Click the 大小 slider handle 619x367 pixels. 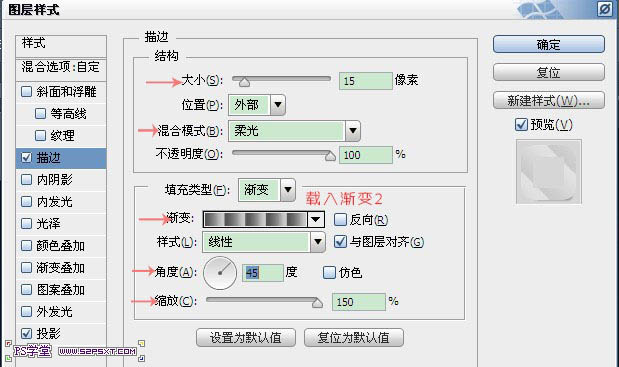[x=244, y=82]
